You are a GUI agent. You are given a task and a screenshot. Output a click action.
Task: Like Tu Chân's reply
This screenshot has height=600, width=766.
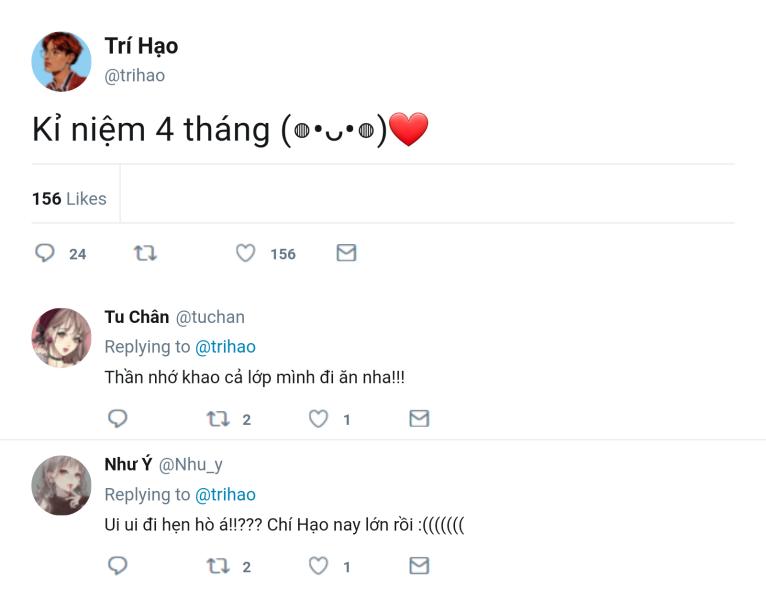[319, 419]
